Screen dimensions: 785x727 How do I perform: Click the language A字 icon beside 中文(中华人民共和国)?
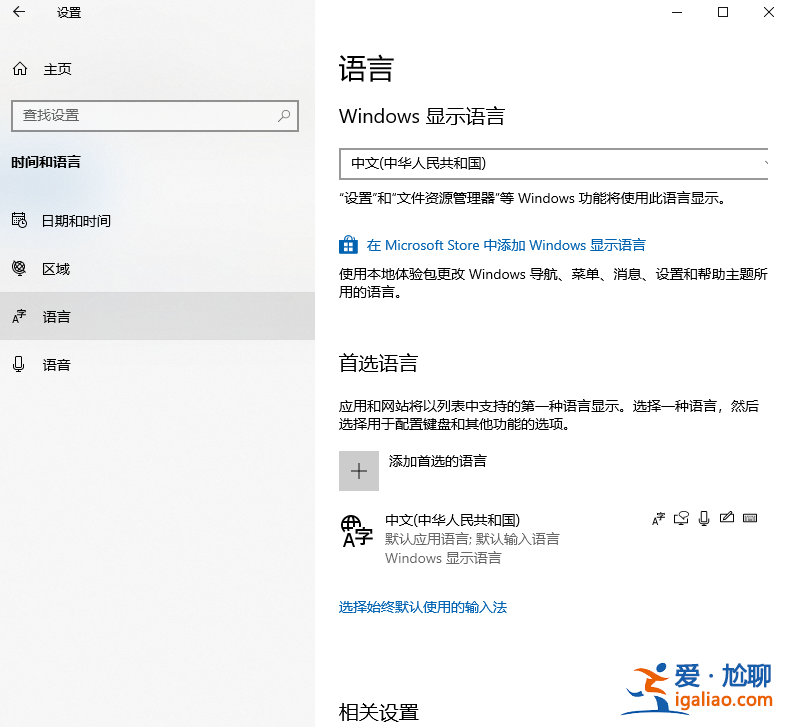coord(356,532)
